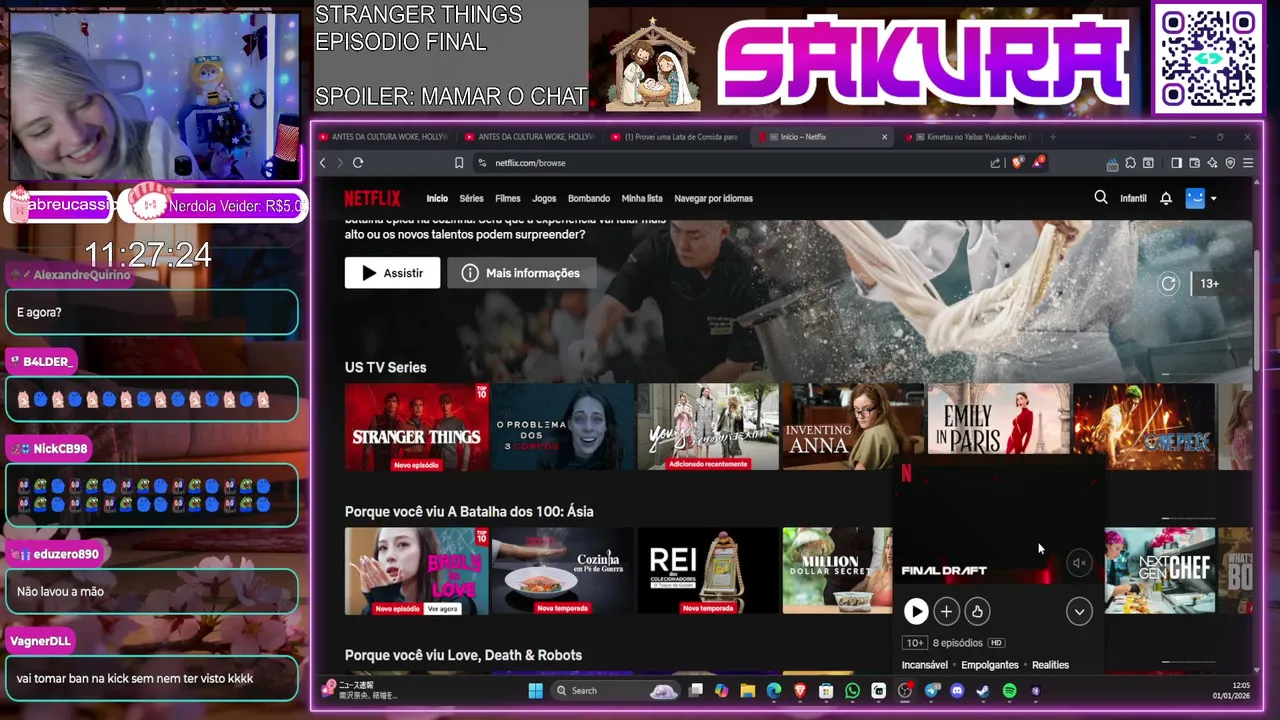Image resolution: width=1280 pixels, height=720 pixels.
Task: Click the Realities tag
Action: click(1050, 665)
